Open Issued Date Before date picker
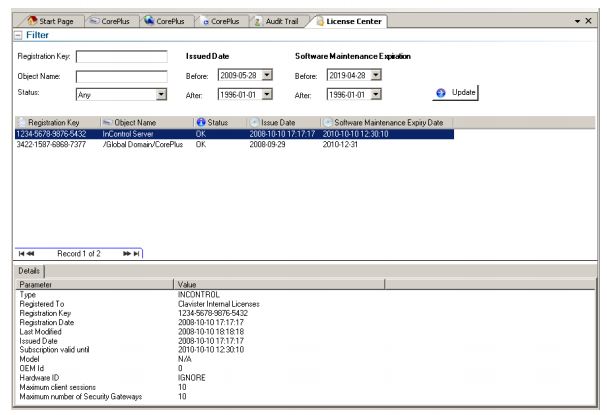This screenshot has height=415, width=607. coord(266,75)
